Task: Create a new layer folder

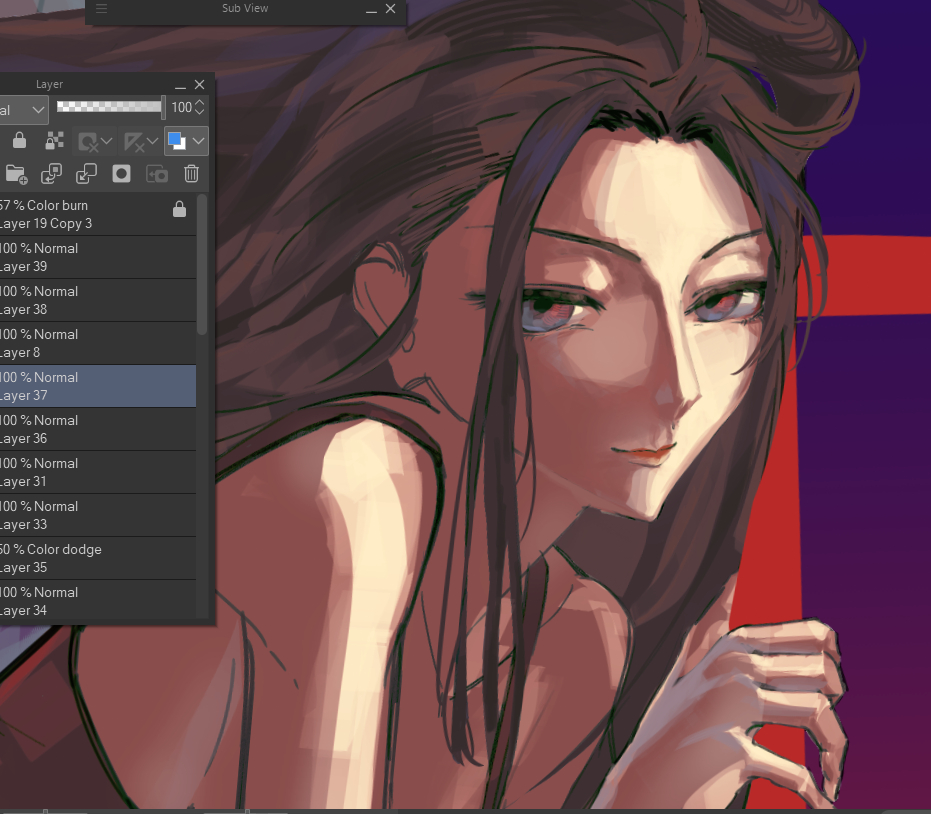Action: (x=15, y=174)
